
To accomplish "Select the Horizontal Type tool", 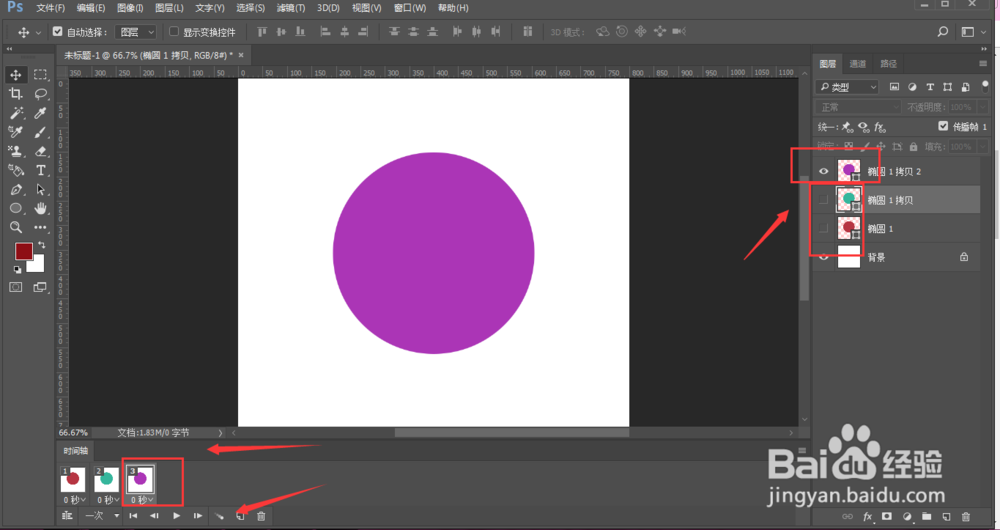I will click(40, 170).
